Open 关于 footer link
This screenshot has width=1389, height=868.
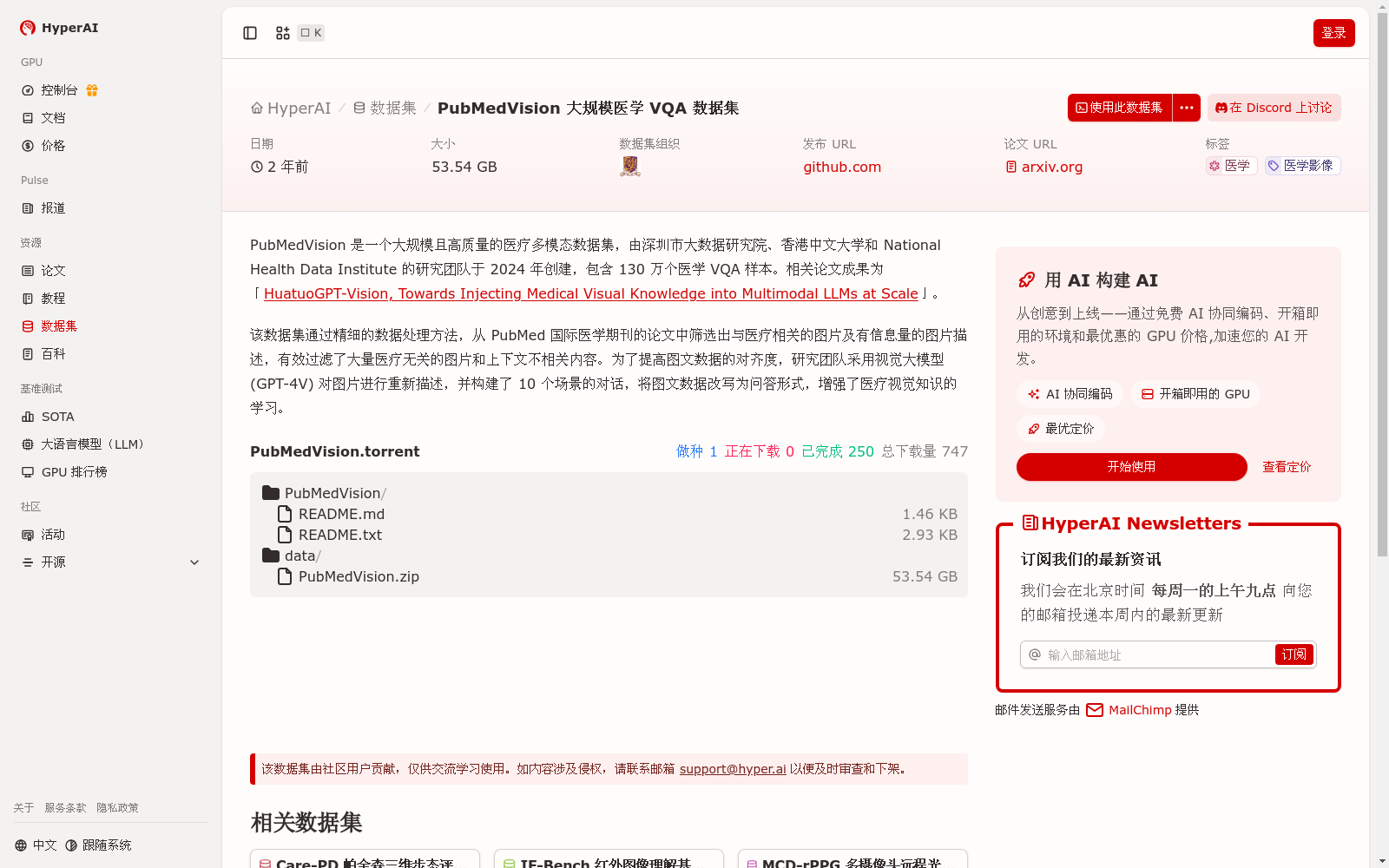tap(23, 808)
